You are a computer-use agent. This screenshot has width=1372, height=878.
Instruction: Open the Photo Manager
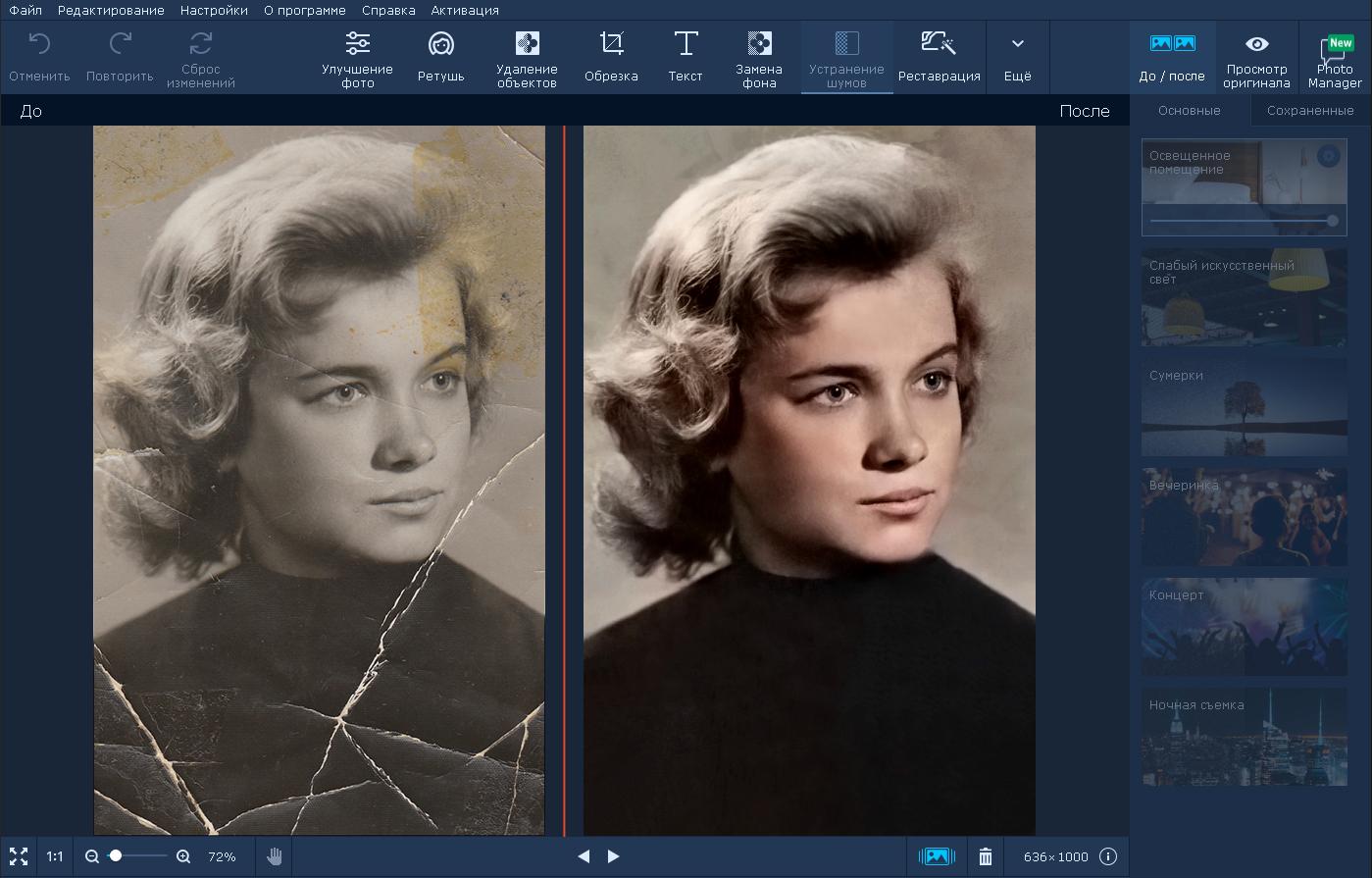point(1335,60)
